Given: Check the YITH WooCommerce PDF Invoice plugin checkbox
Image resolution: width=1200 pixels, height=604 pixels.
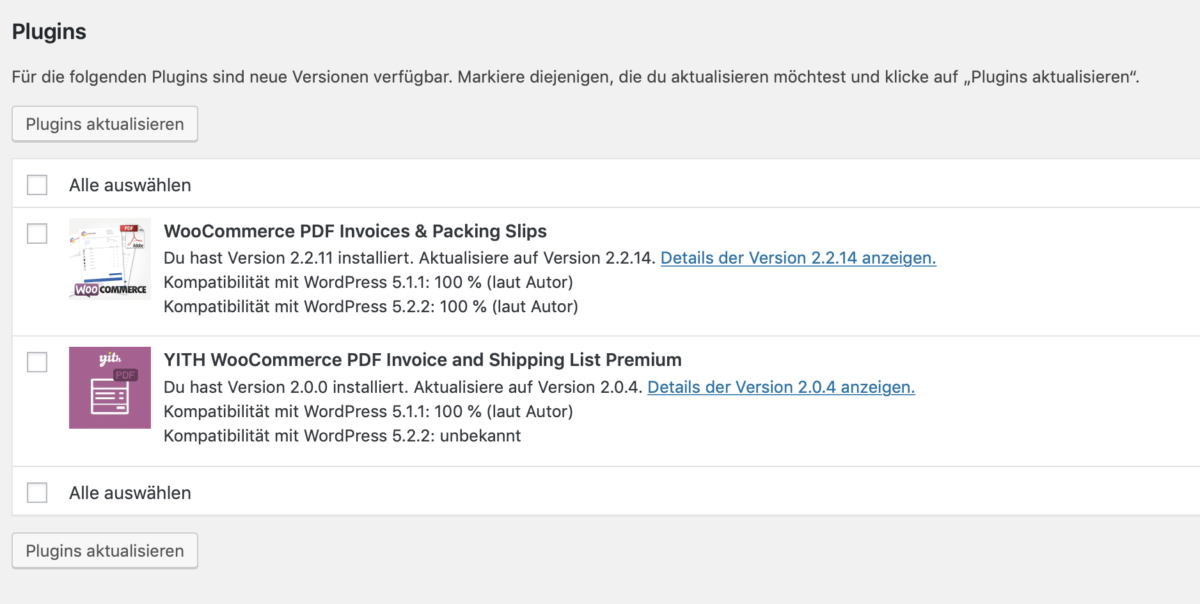Looking at the screenshot, I should coord(37,362).
